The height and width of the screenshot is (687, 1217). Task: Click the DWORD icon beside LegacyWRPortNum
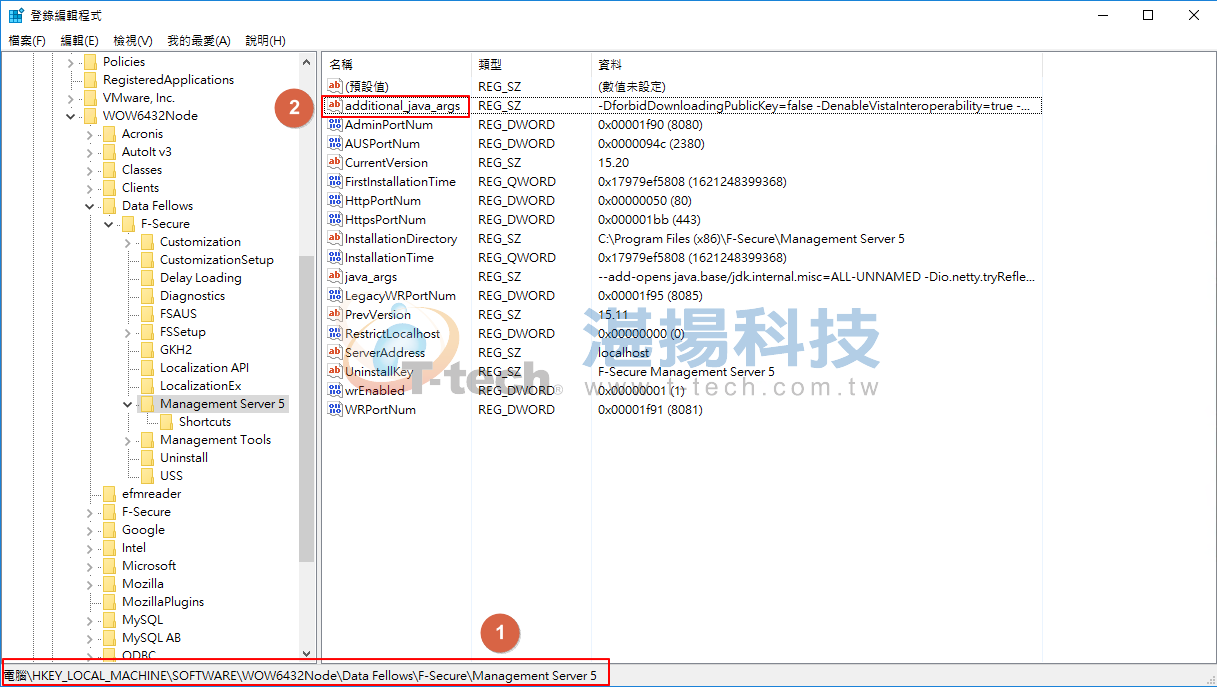(x=335, y=296)
